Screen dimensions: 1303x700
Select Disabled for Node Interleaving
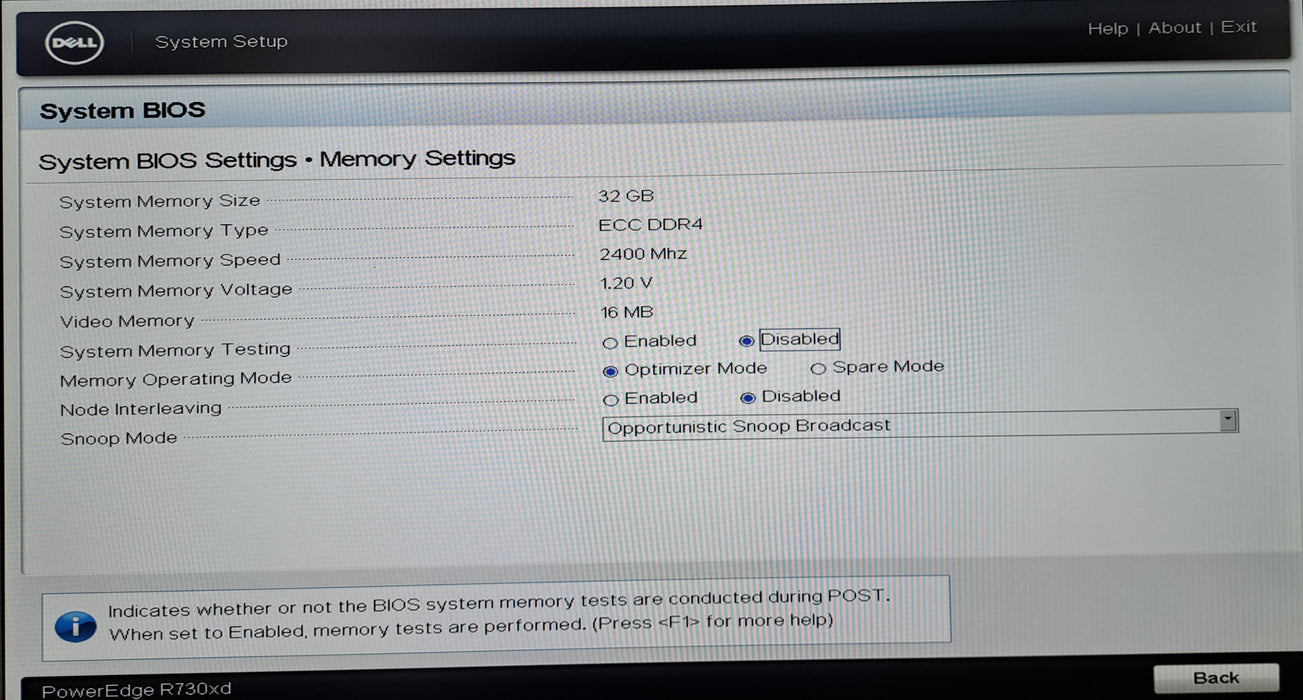tap(747, 398)
